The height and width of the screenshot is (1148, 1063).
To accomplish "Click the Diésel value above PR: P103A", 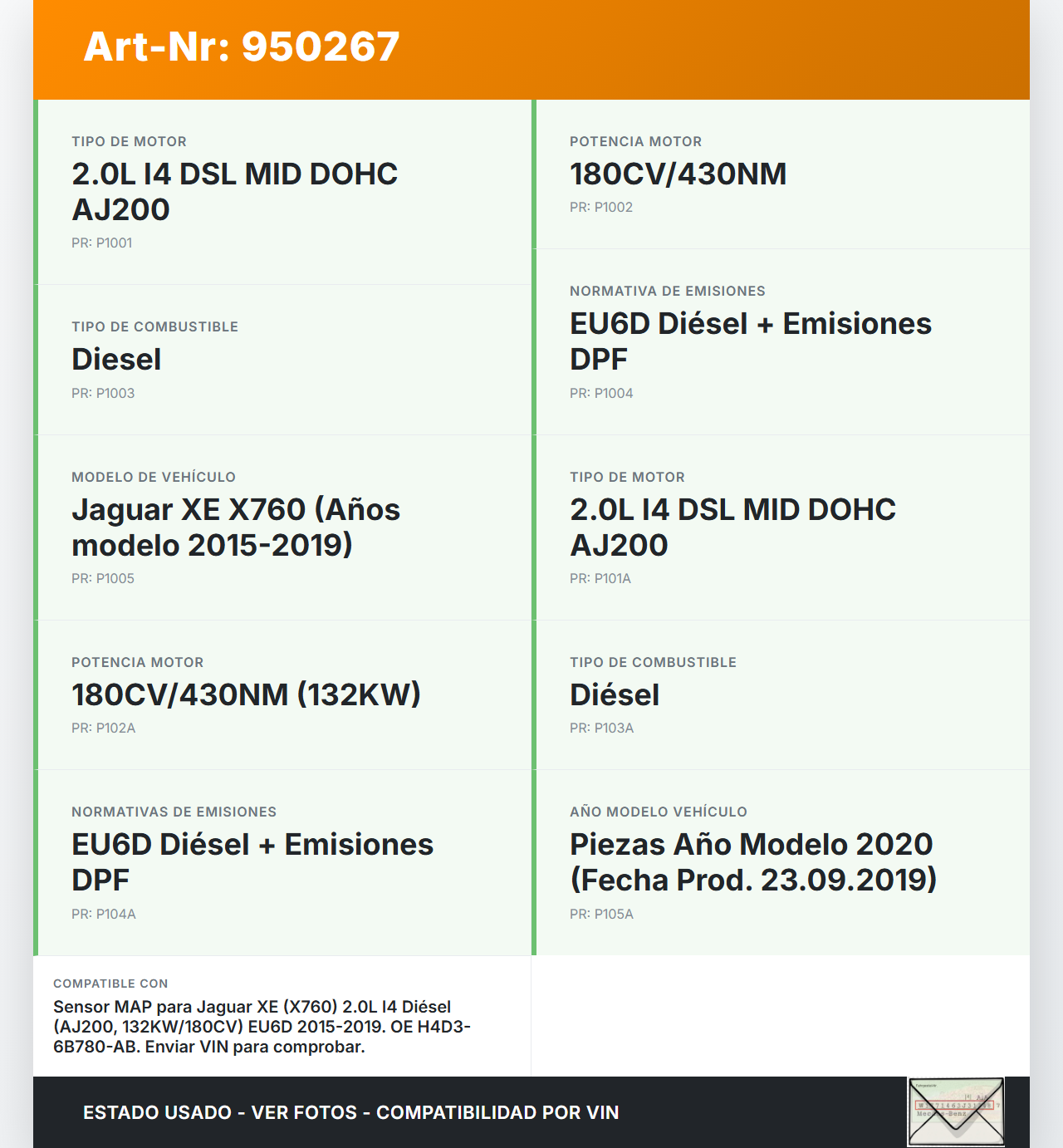I will [615, 695].
